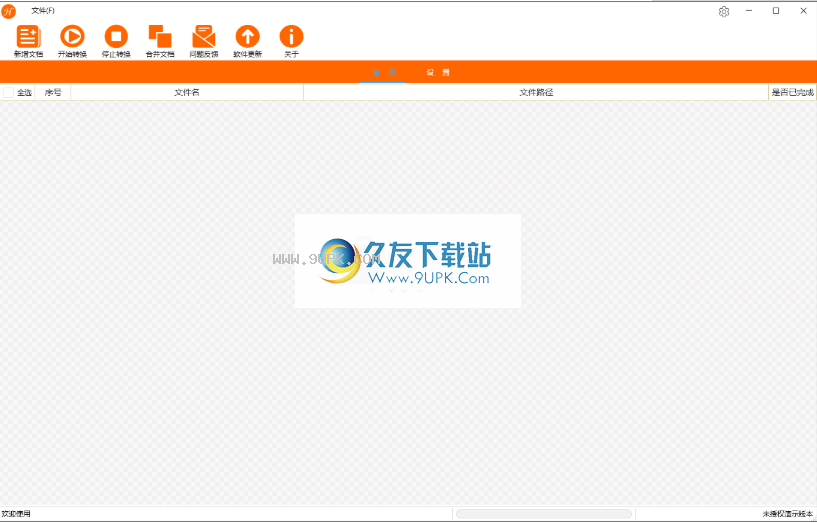Click the 未授权演示版本 status text
The width and height of the screenshot is (817, 523).
coord(788,514)
